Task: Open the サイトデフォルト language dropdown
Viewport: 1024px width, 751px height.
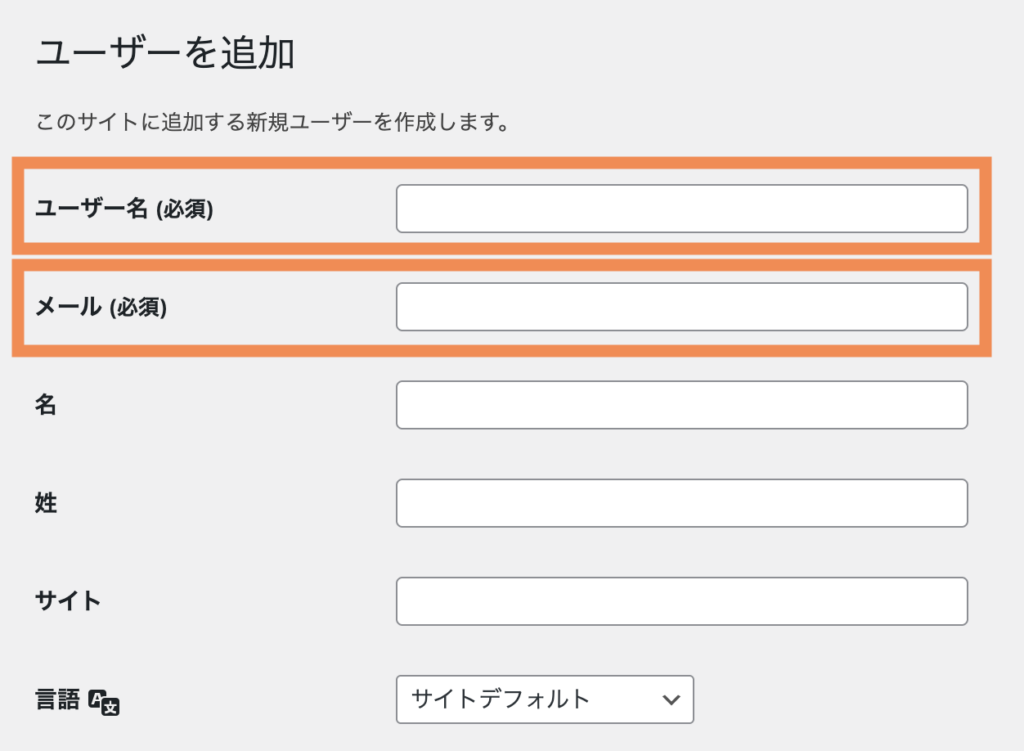Action: coord(544,700)
